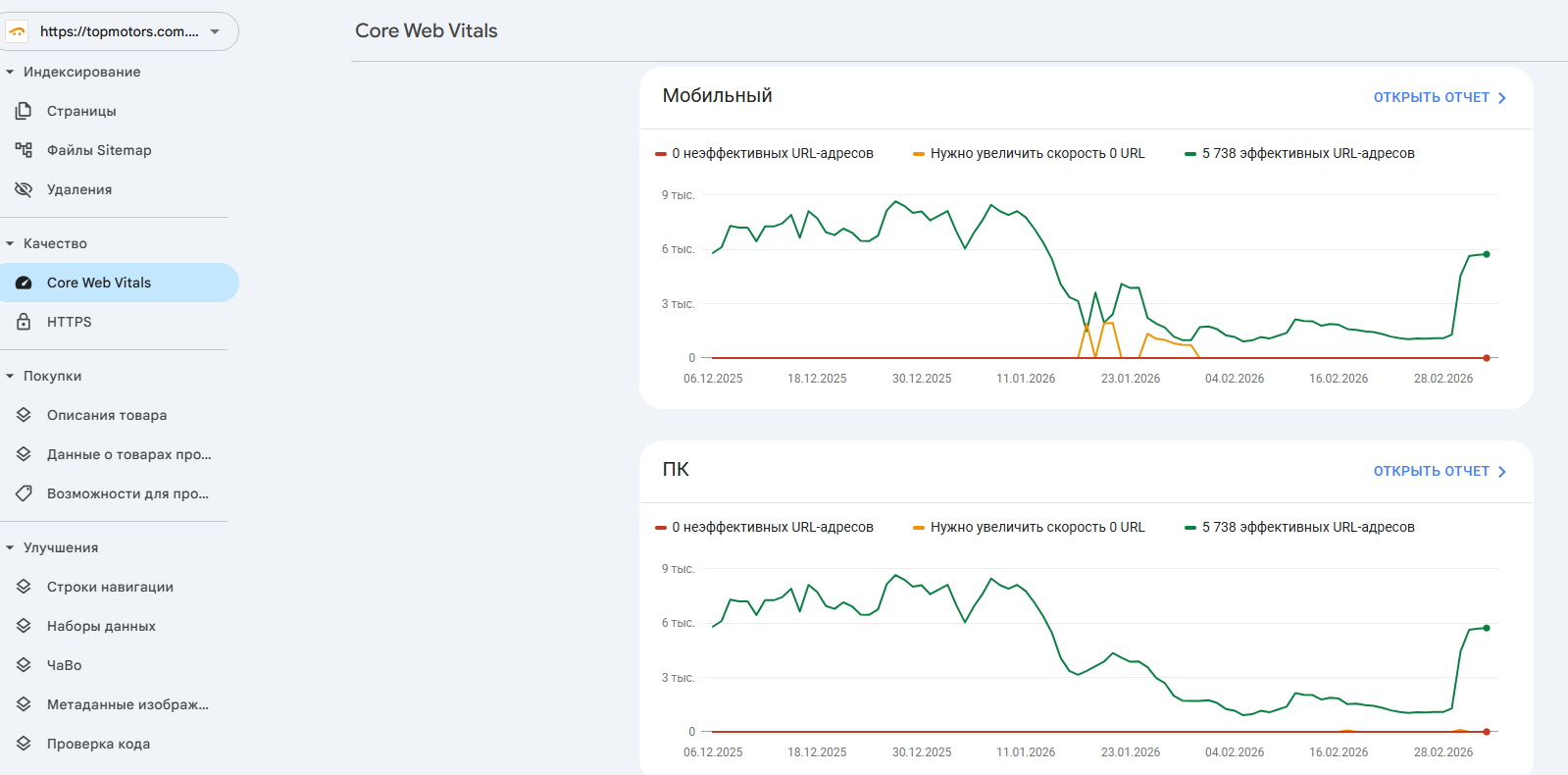Screen dimensions: 1568x775
Task: Click the green effective URLs legend in Мобильный
Action: coord(1299,153)
